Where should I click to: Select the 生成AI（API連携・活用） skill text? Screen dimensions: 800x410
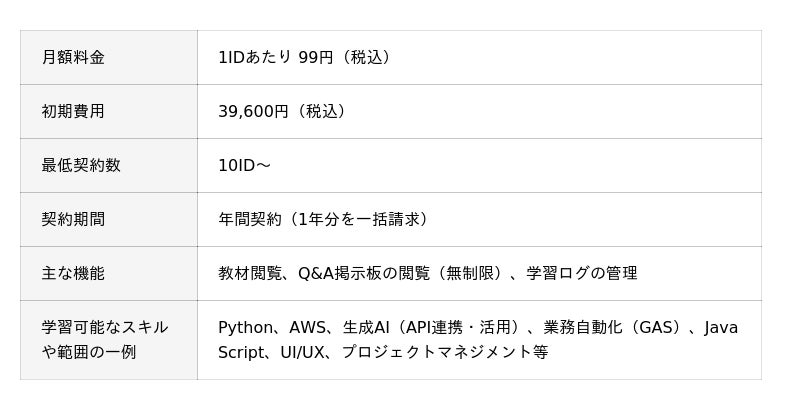pos(431,328)
